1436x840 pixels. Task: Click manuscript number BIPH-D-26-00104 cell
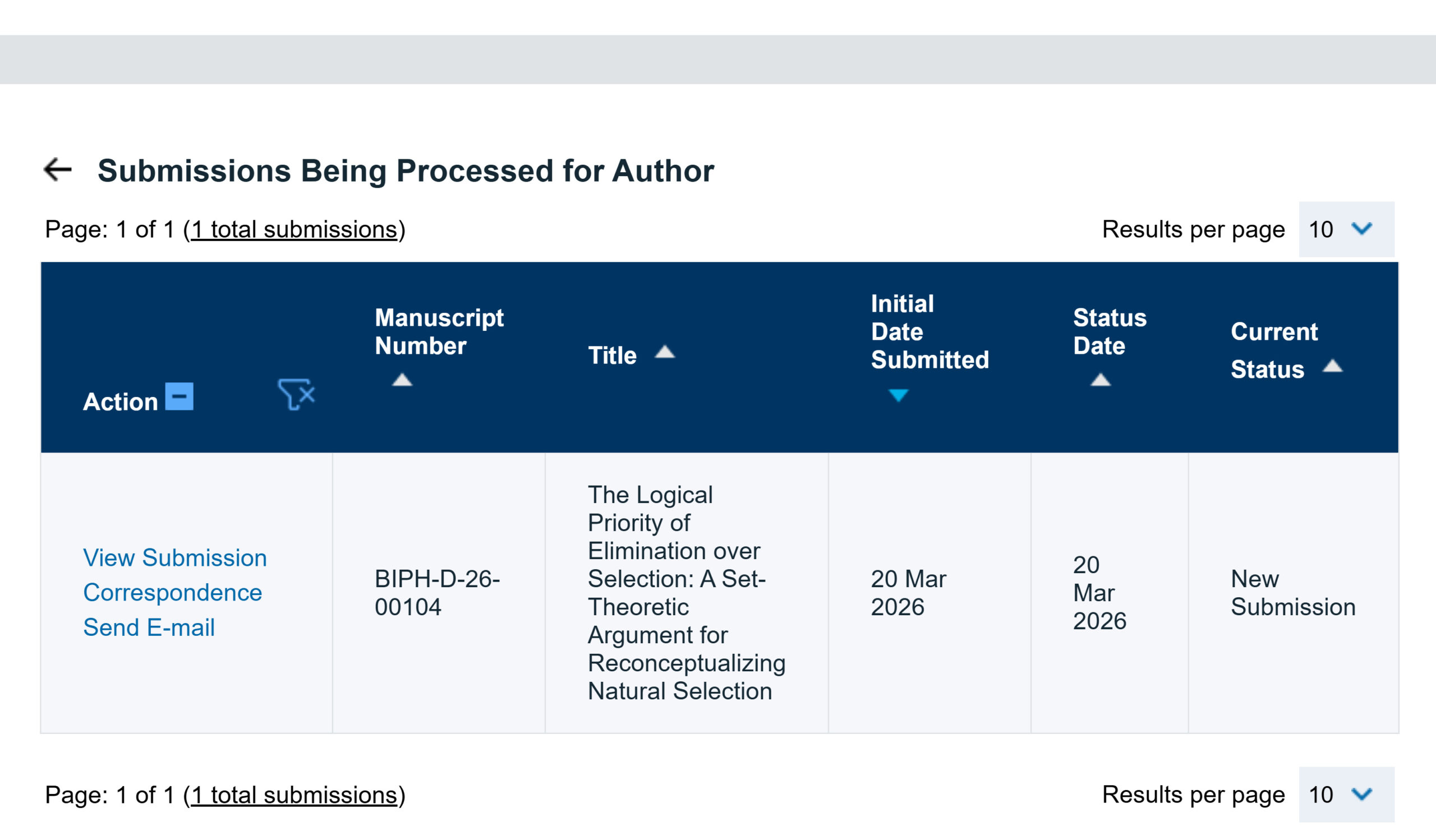tap(437, 592)
